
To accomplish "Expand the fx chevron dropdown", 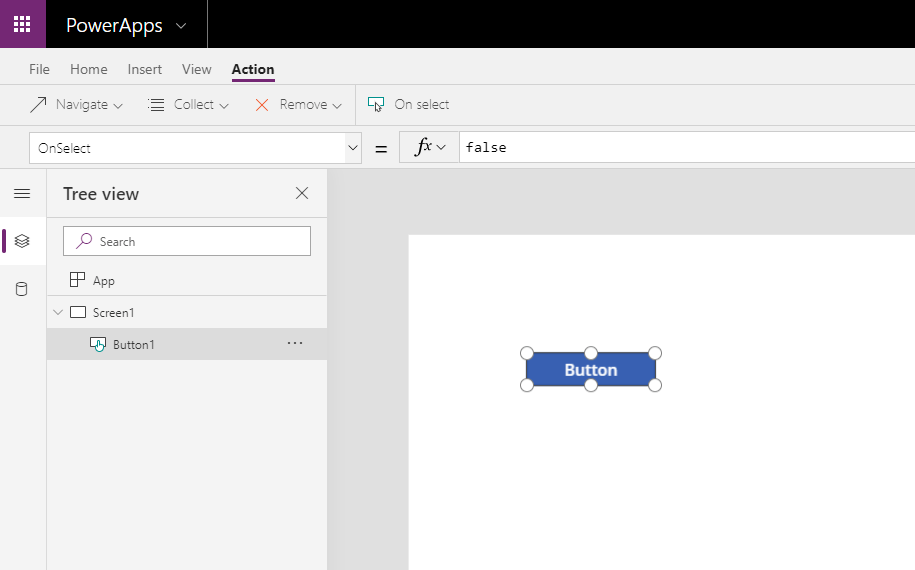I will click(x=441, y=148).
